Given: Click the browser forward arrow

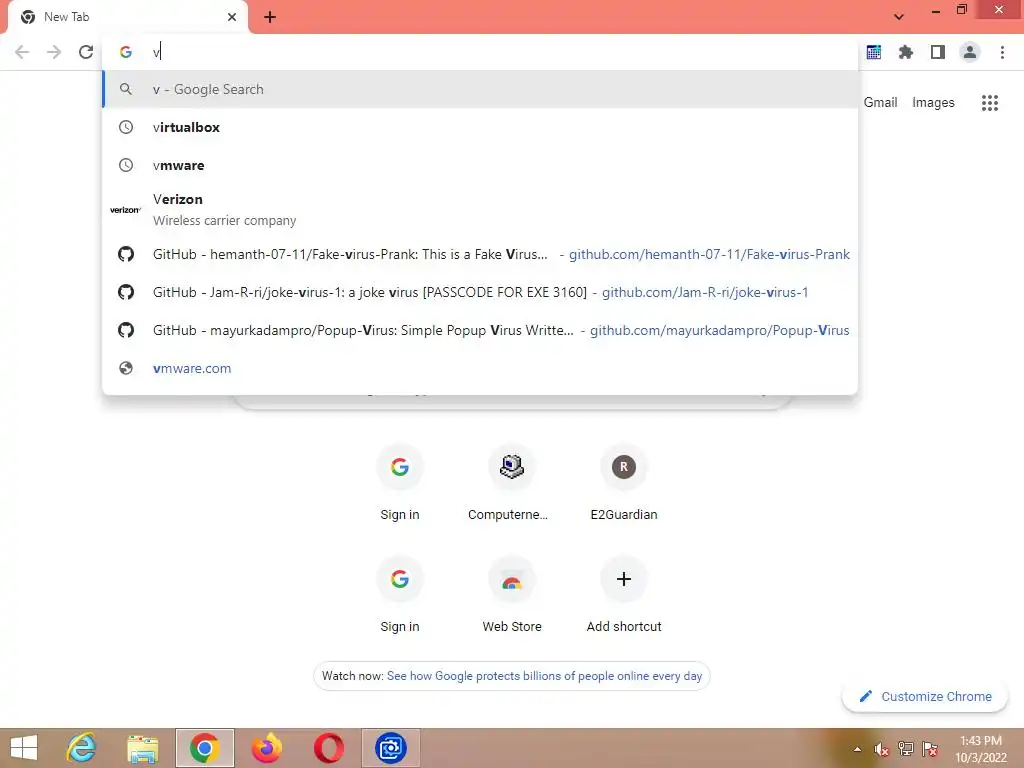Looking at the screenshot, I should tap(54, 52).
